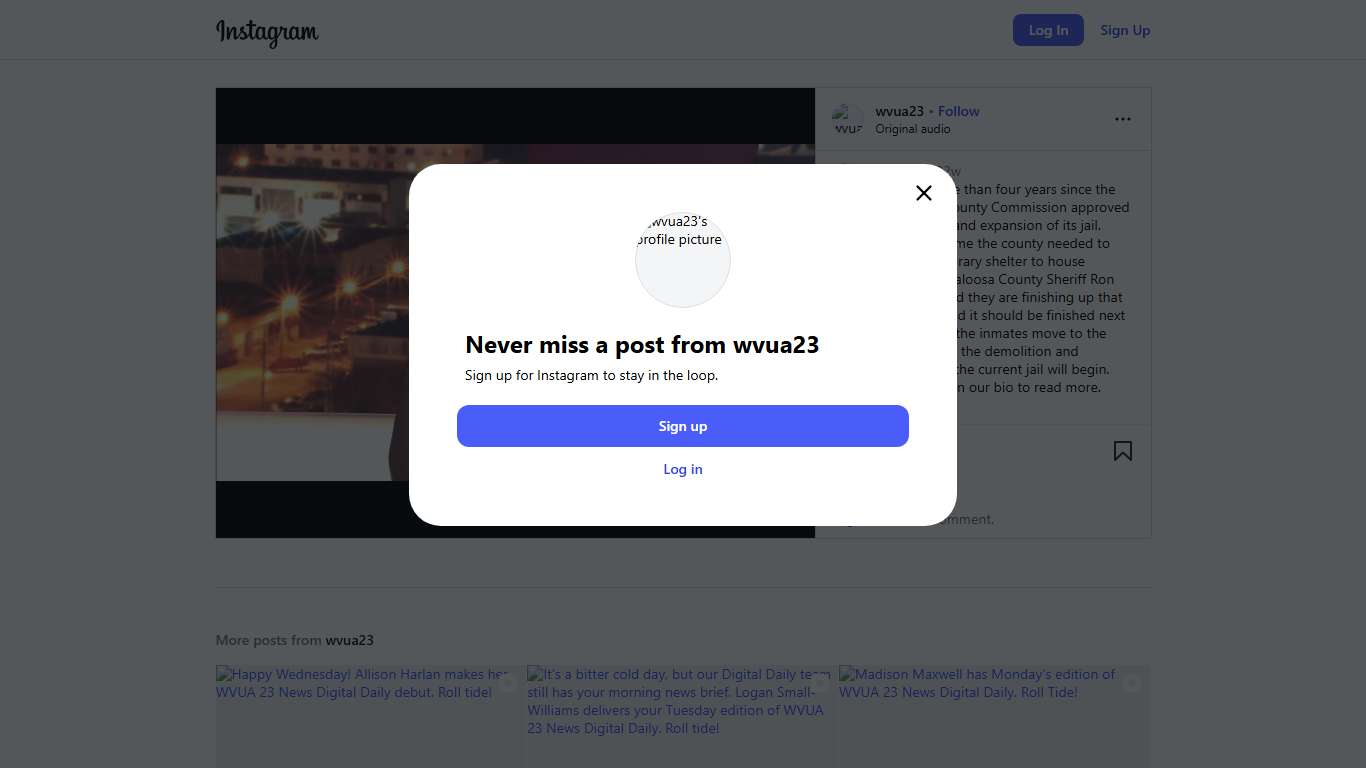The width and height of the screenshot is (1366, 768).
Task: Click the Instagram logo
Action: point(267,32)
